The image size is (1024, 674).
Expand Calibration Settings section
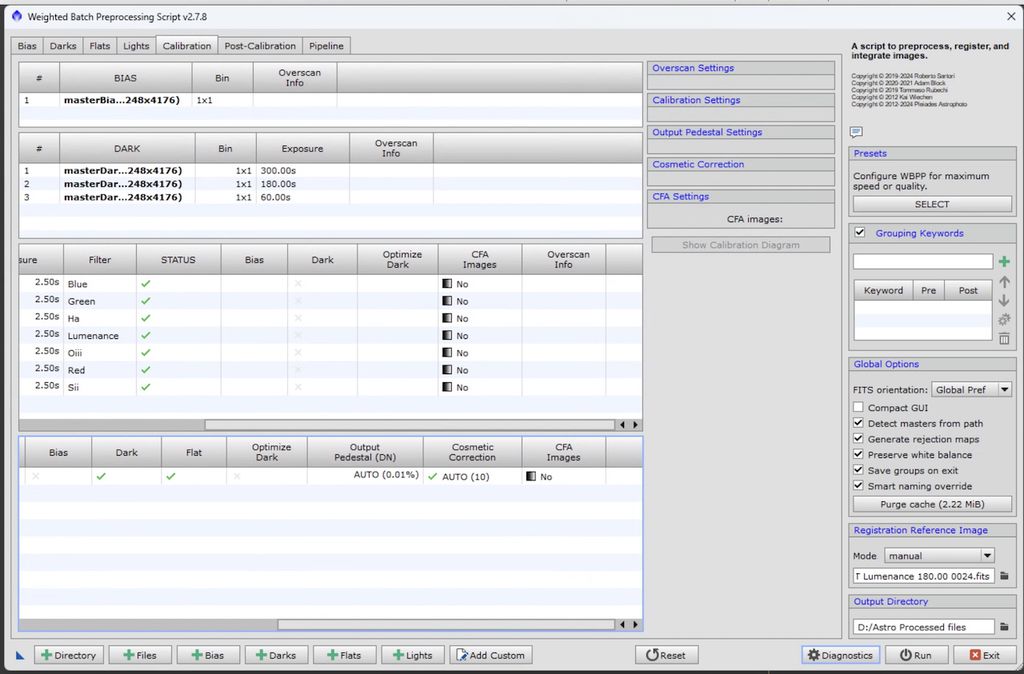pyautogui.click(x=741, y=100)
